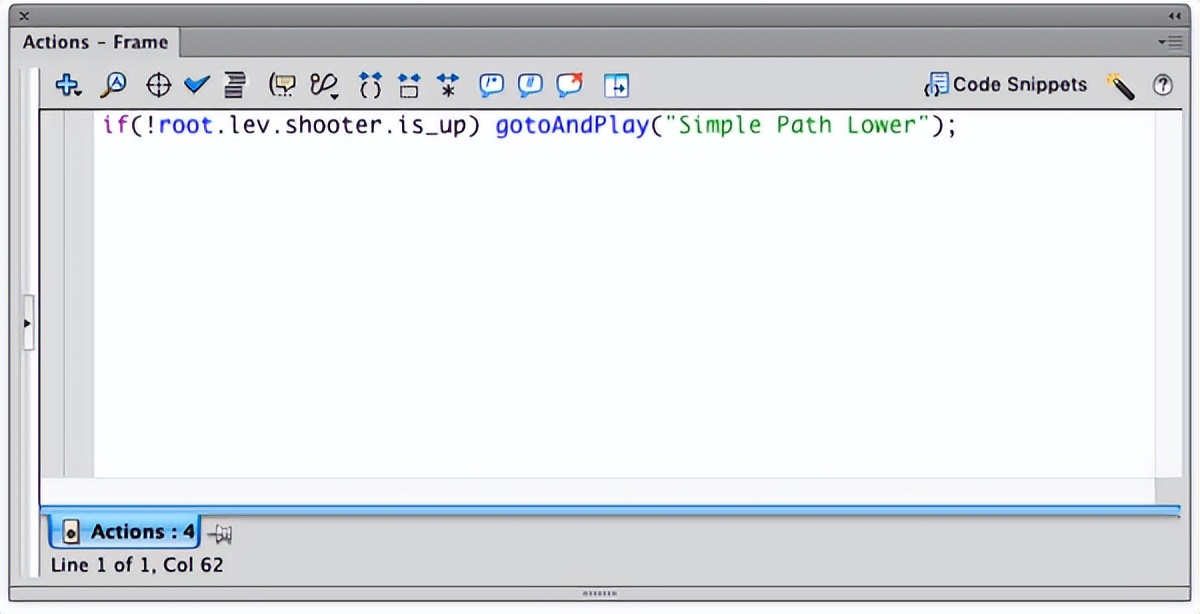This screenshot has height=614, width=1200.
Task: Remove comment using the red-marked bubble icon
Action: [x=570, y=86]
